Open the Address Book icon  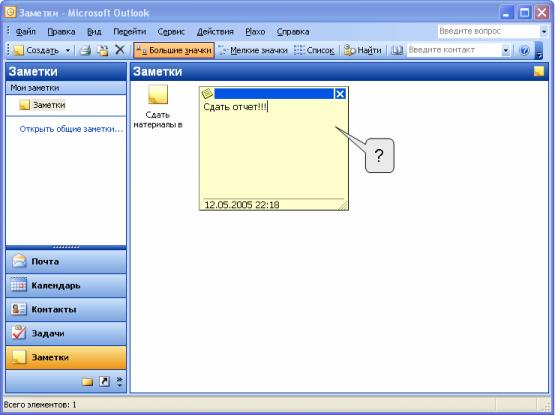(x=397, y=51)
